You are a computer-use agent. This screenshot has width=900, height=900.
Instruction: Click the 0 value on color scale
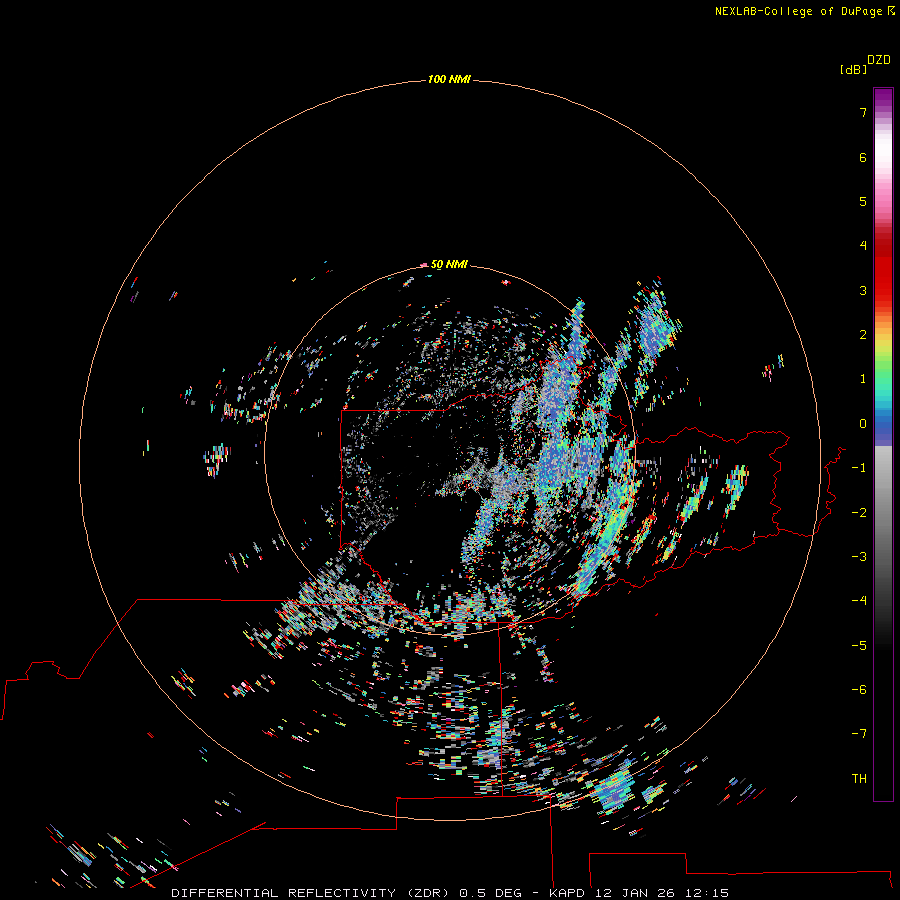[863, 424]
